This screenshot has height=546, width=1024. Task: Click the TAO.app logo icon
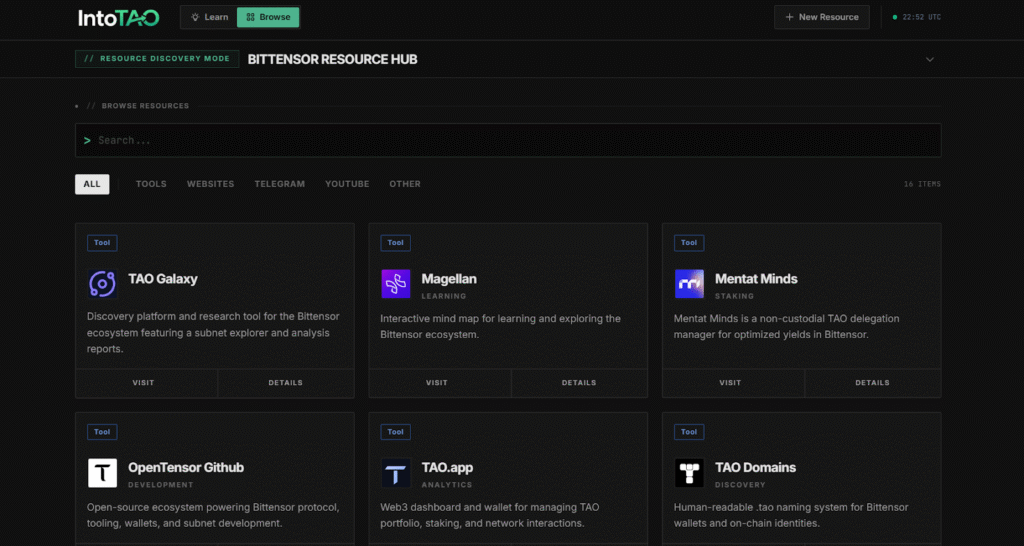coord(396,473)
